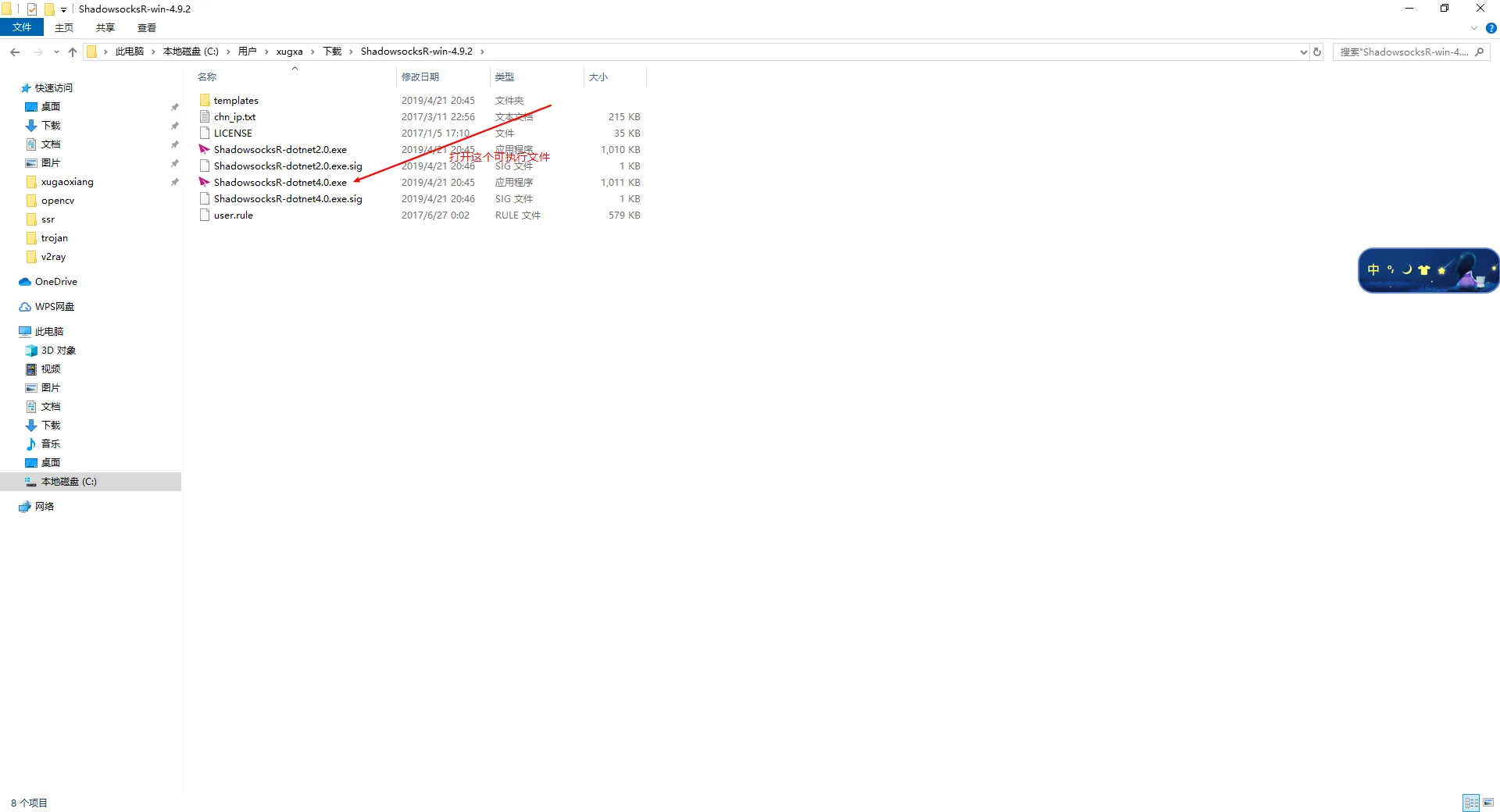Click the search magnifier icon
Screen dimensions: 1500x812
[1479, 52]
